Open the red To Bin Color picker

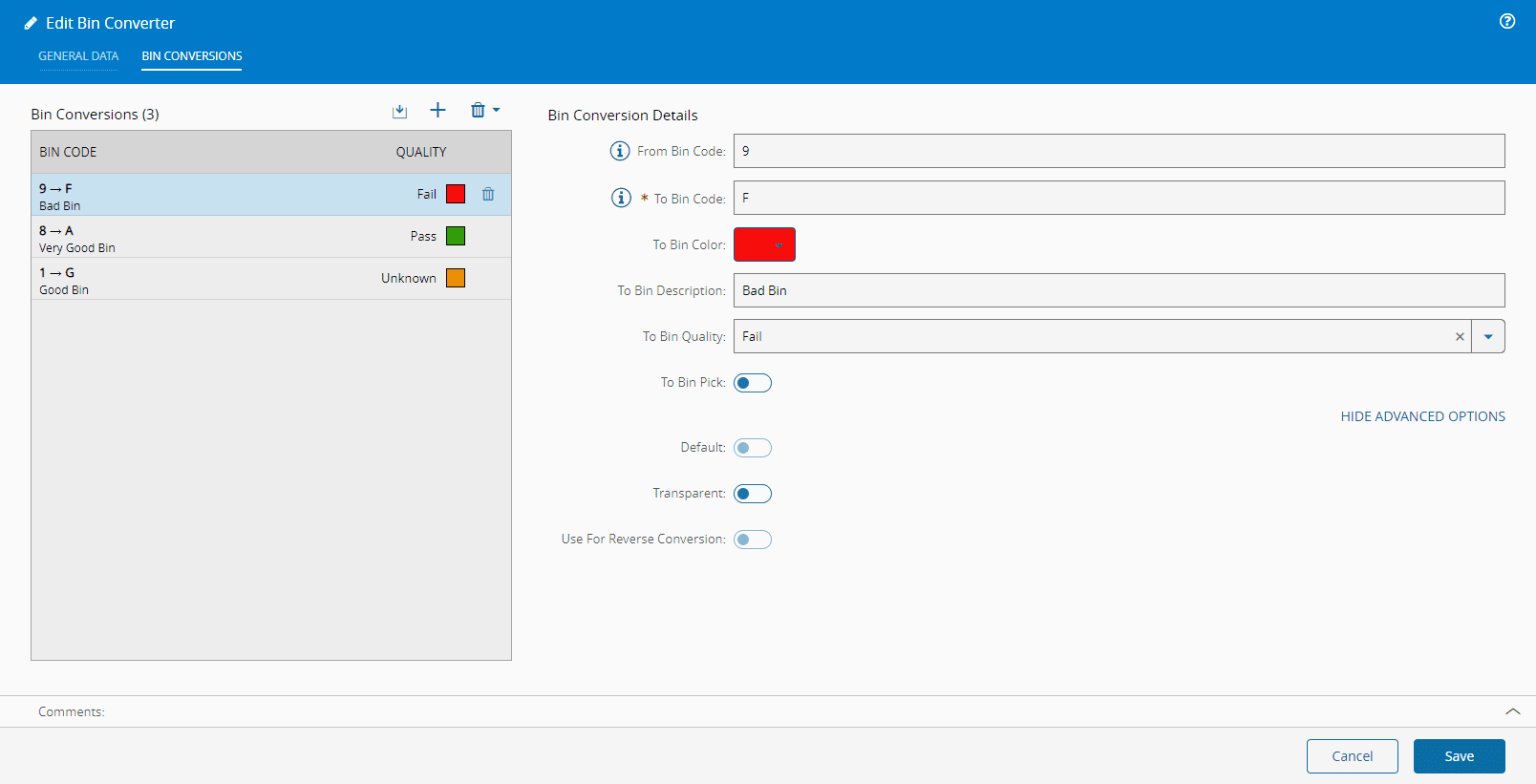pos(764,244)
